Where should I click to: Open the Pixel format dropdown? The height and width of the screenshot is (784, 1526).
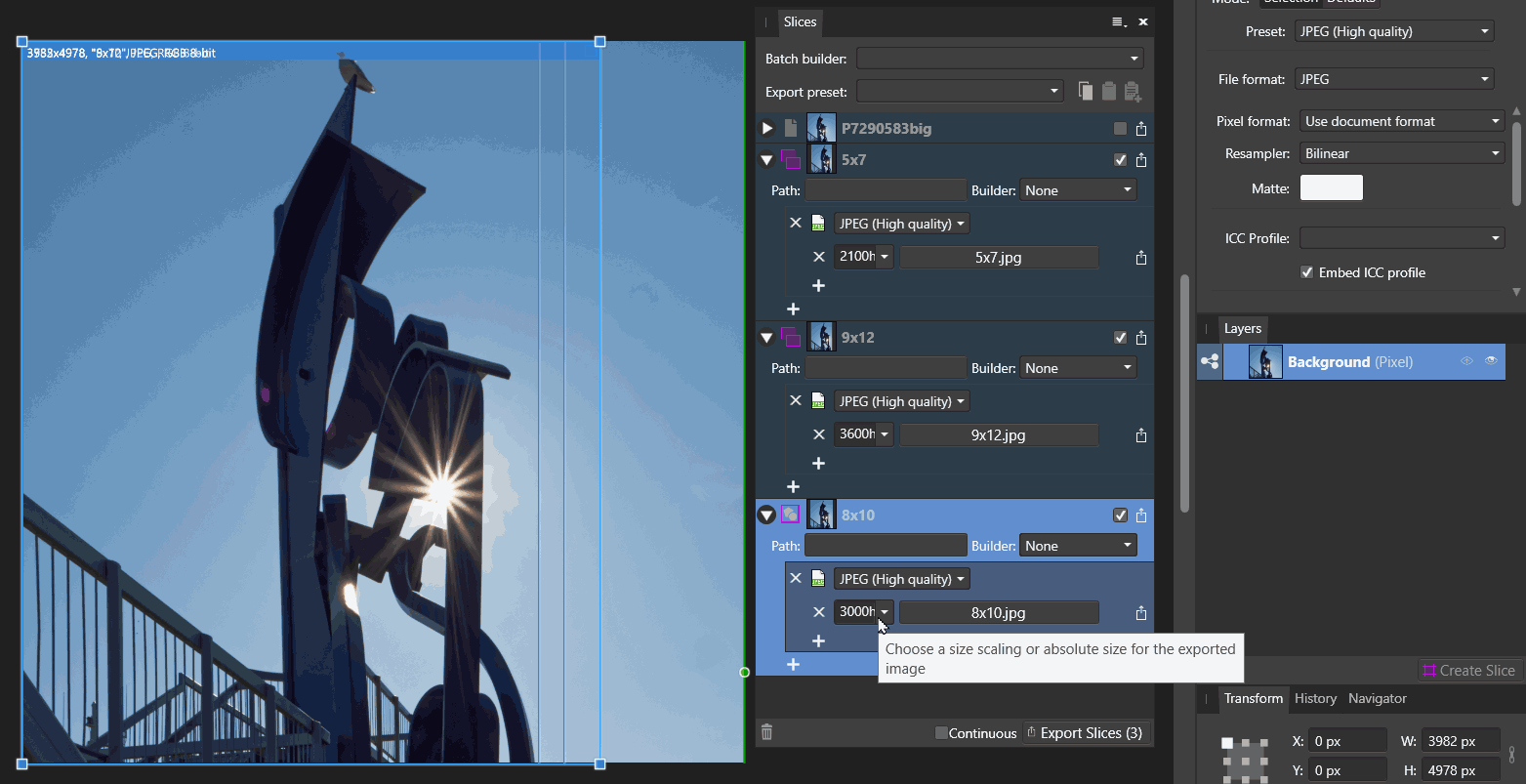click(x=1402, y=121)
